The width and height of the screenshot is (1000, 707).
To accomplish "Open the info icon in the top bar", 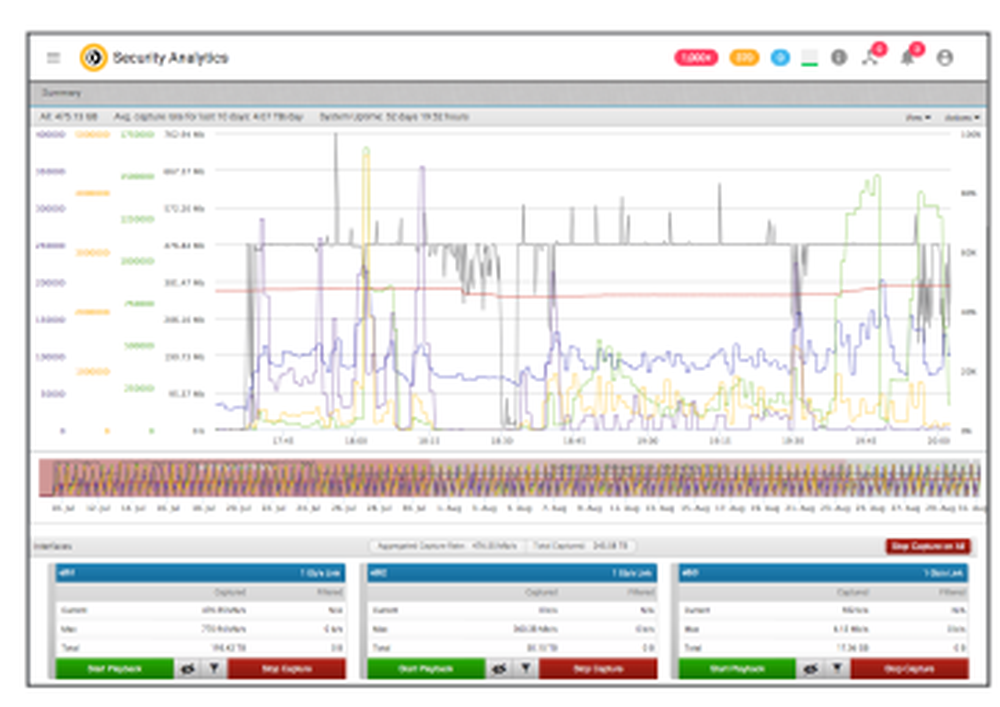I will click(x=838, y=58).
